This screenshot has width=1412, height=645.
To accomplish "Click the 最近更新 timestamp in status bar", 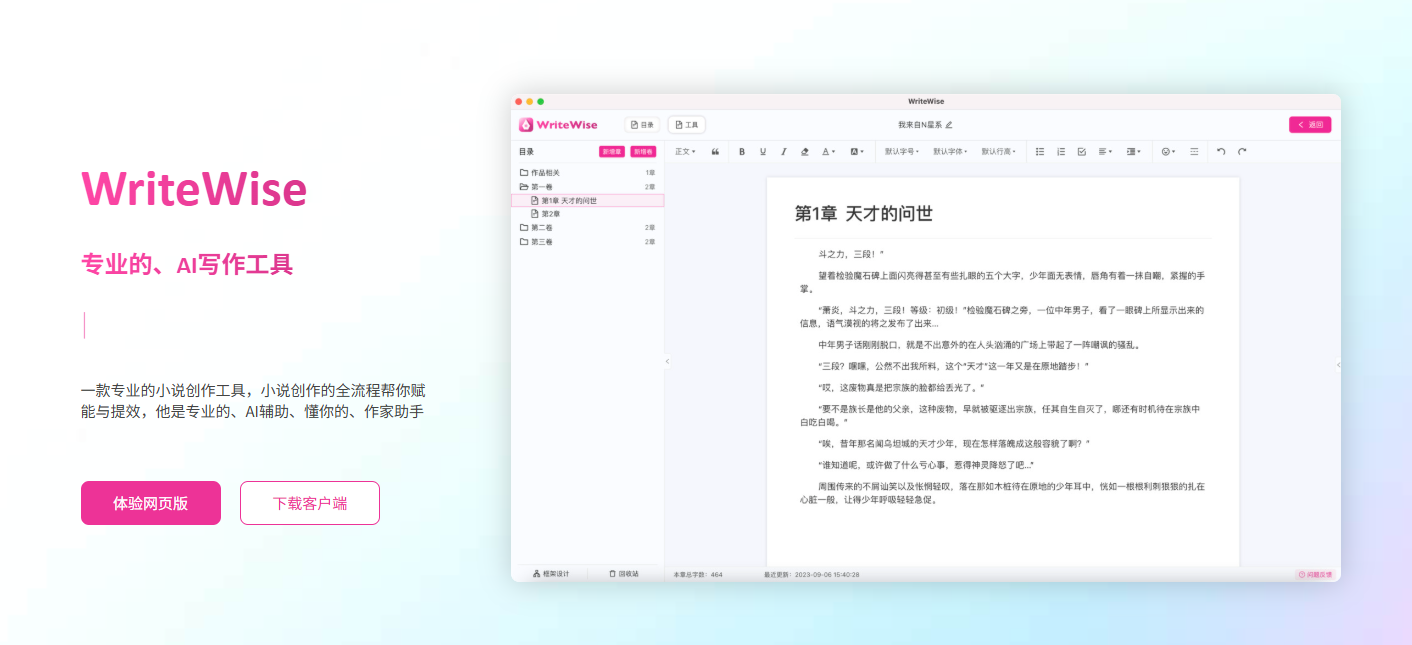I will (x=812, y=575).
